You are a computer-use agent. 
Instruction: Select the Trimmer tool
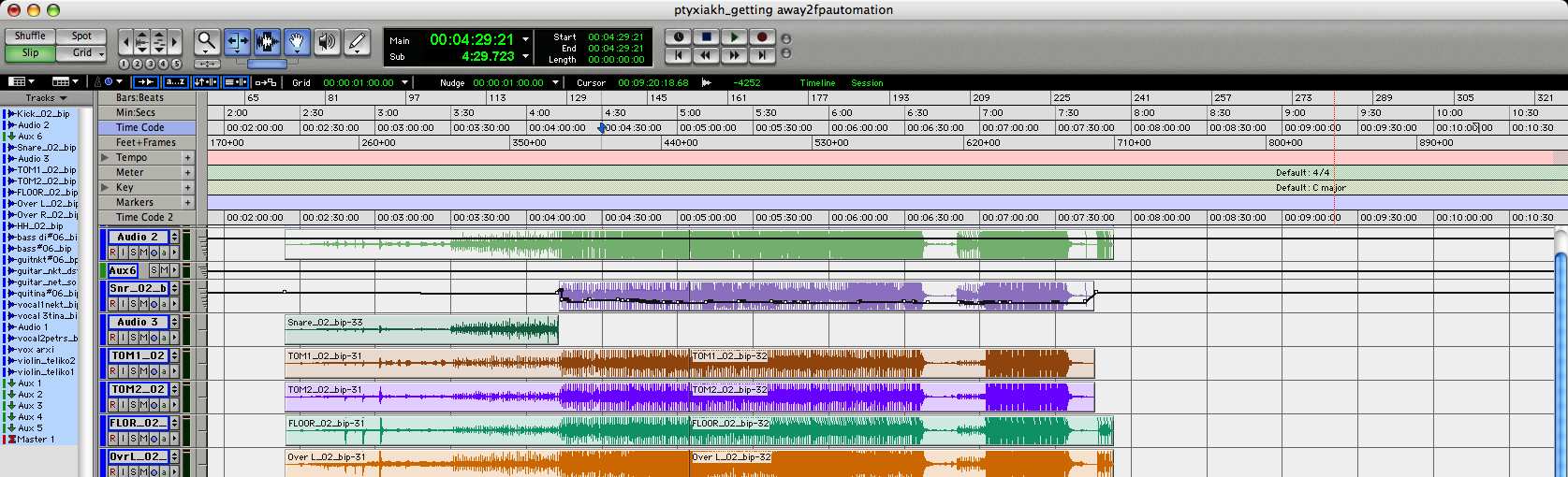[x=237, y=42]
